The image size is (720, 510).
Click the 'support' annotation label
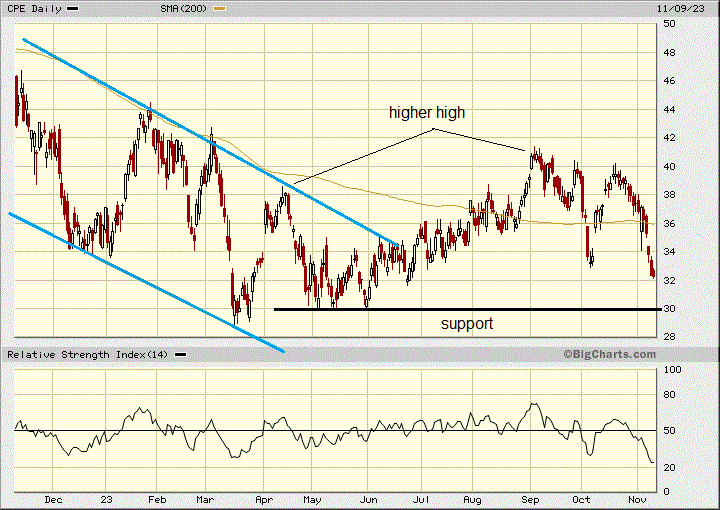click(467, 324)
